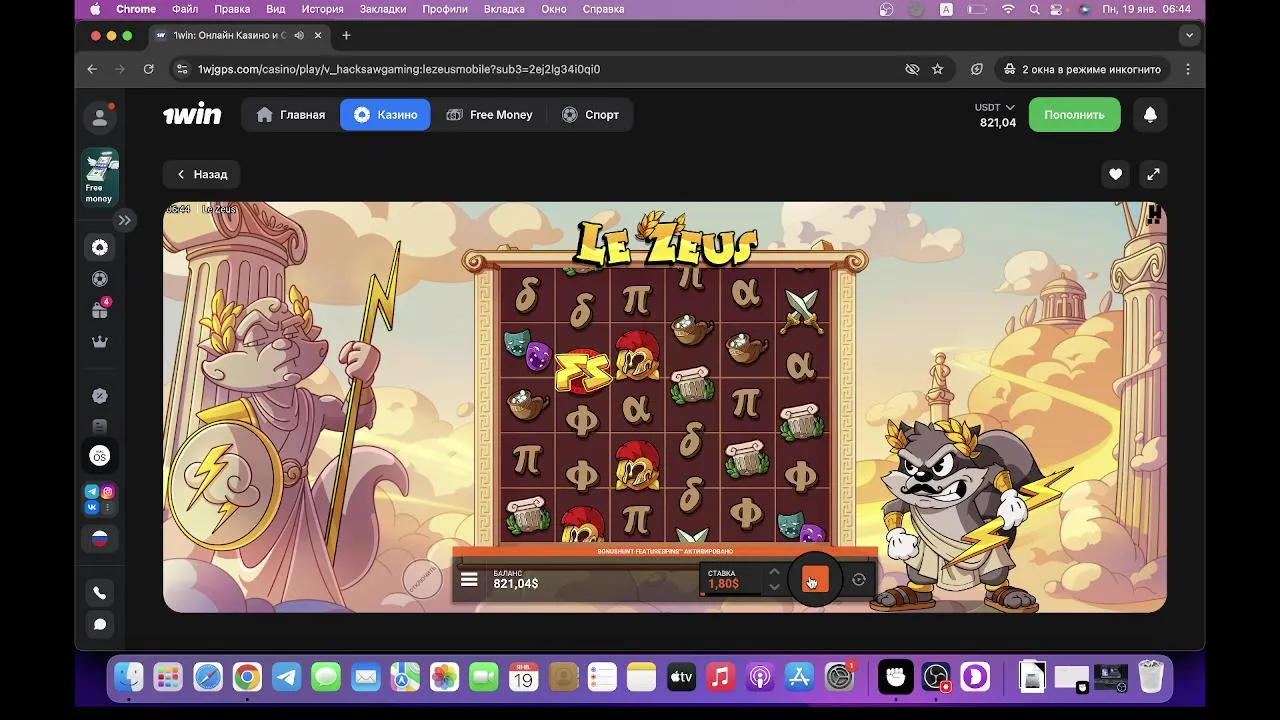
Task: Open the live chat bubble icon
Action: [x=100, y=624]
